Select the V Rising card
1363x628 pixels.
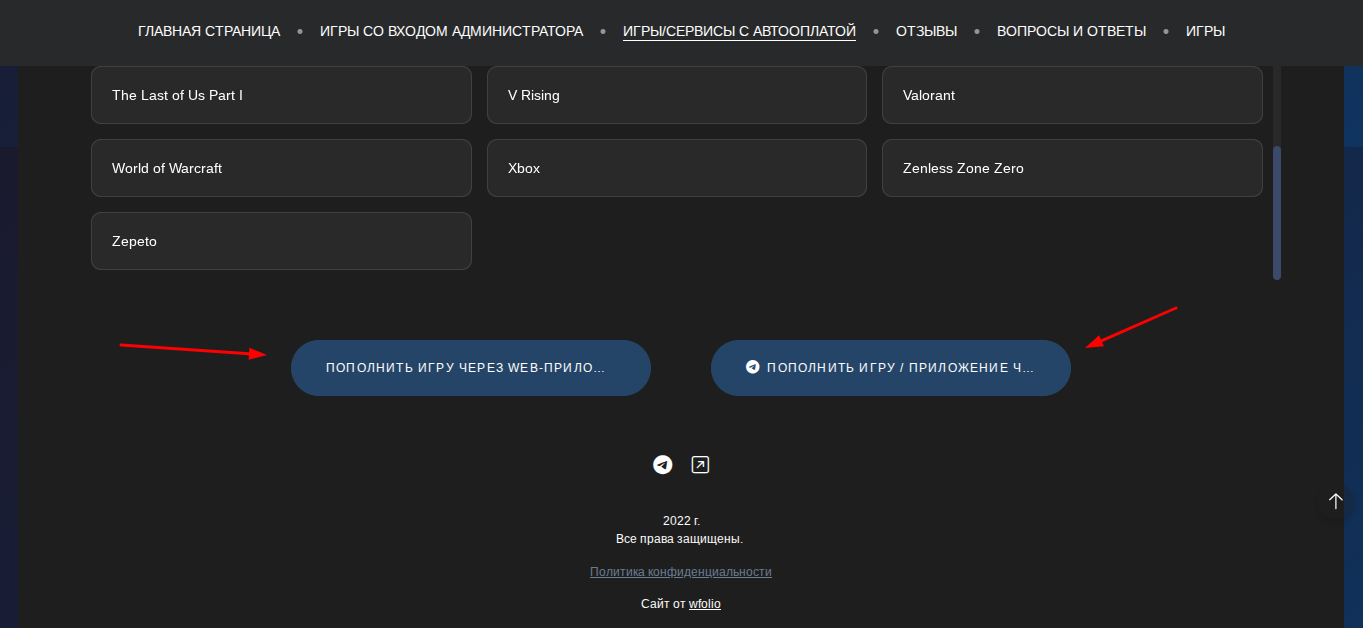click(677, 95)
